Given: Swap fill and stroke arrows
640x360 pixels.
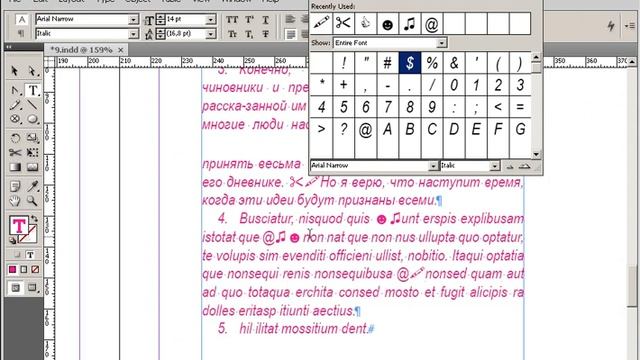Looking at the screenshot, I should 34,219.
